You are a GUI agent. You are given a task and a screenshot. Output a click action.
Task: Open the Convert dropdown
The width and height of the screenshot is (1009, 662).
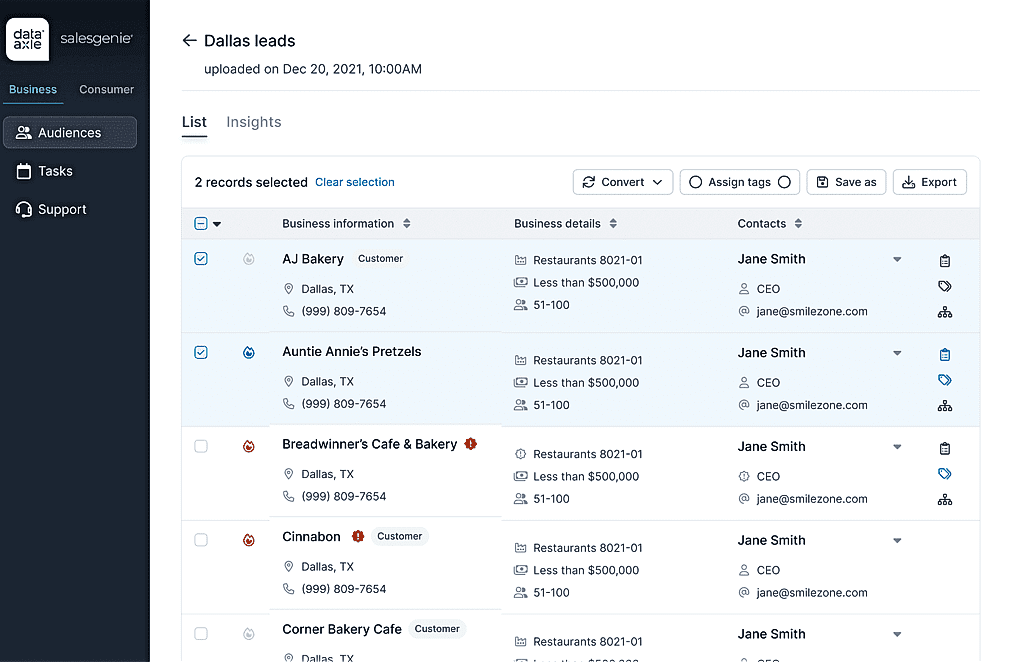tap(622, 182)
